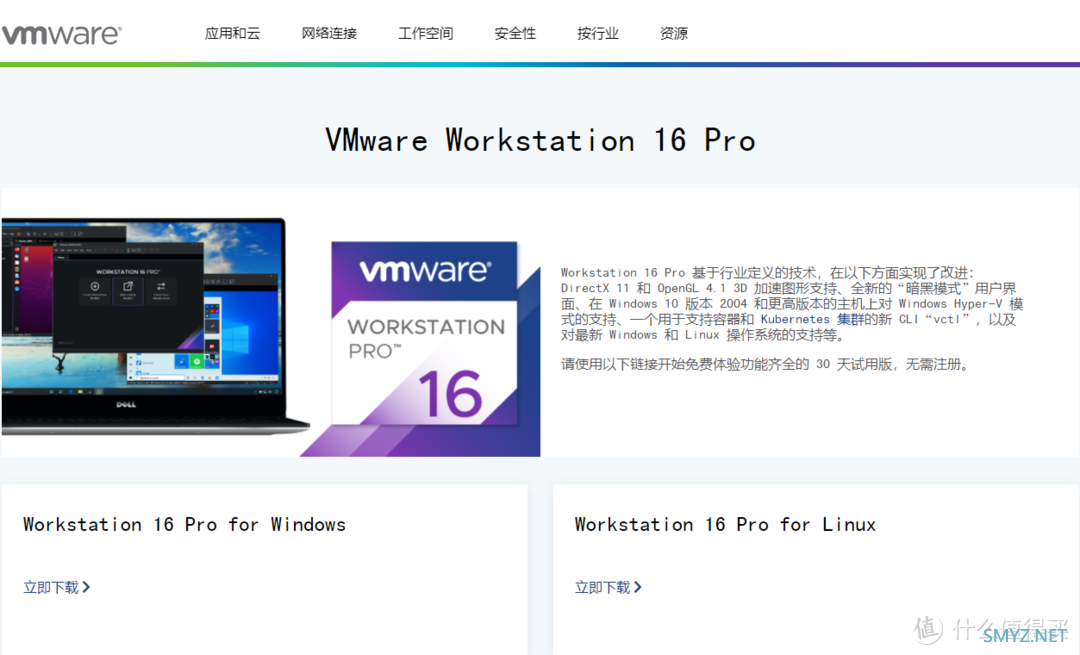Click the paragraph starting Workstation 16 Pro 基于行业定义
Image resolution: width=1080 pixels, height=655 pixels.
792,304
